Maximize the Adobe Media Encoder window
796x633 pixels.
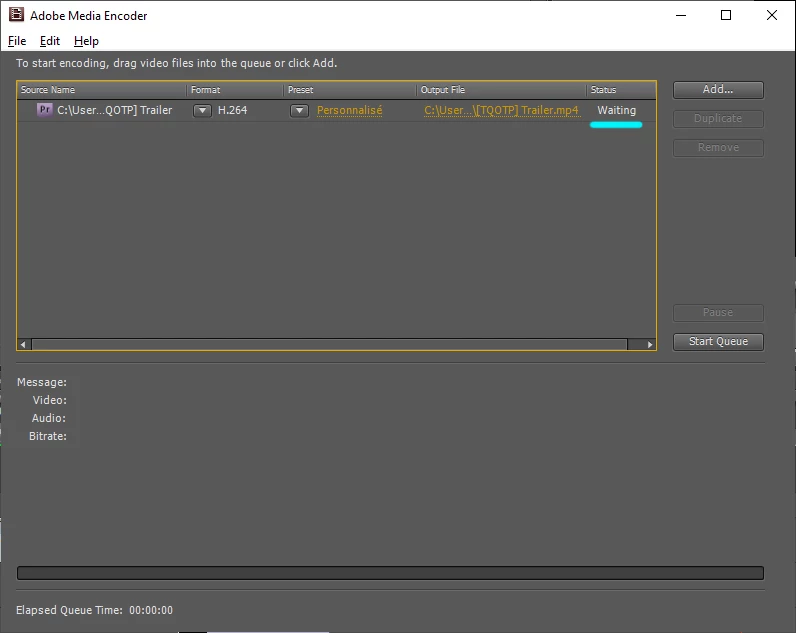(726, 15)
